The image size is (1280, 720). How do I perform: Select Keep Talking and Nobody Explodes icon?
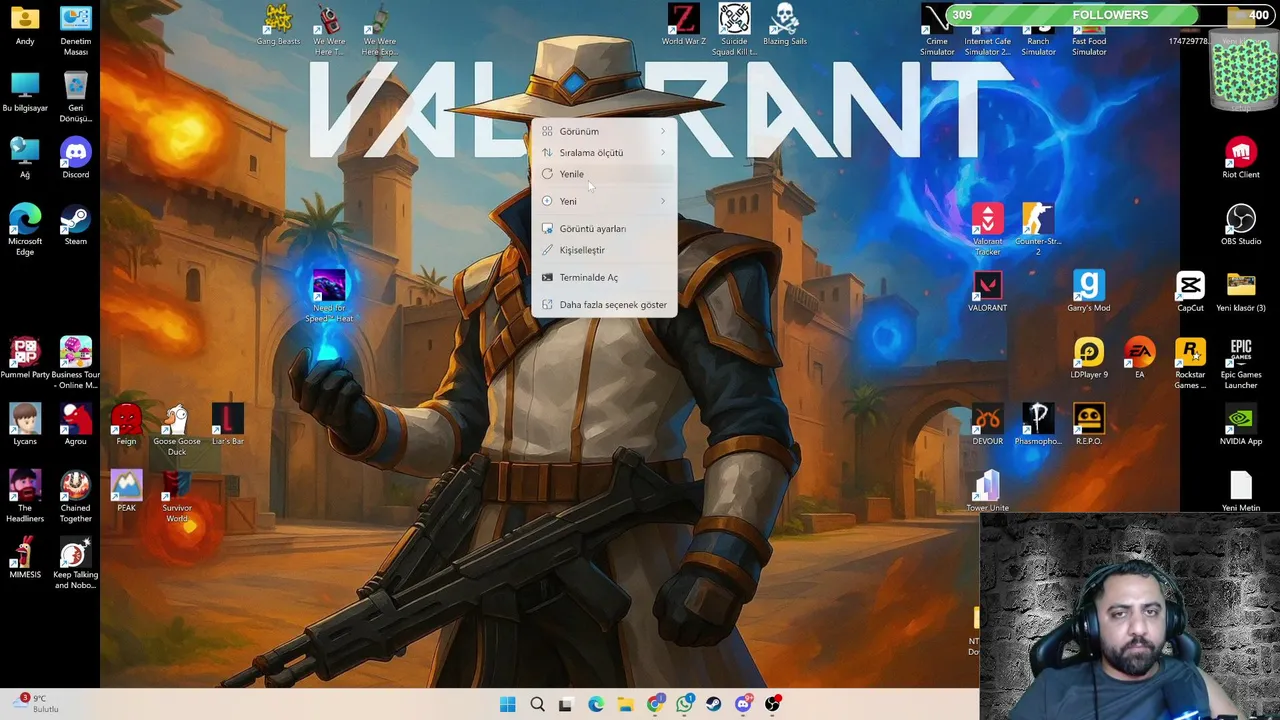point(75,564)
